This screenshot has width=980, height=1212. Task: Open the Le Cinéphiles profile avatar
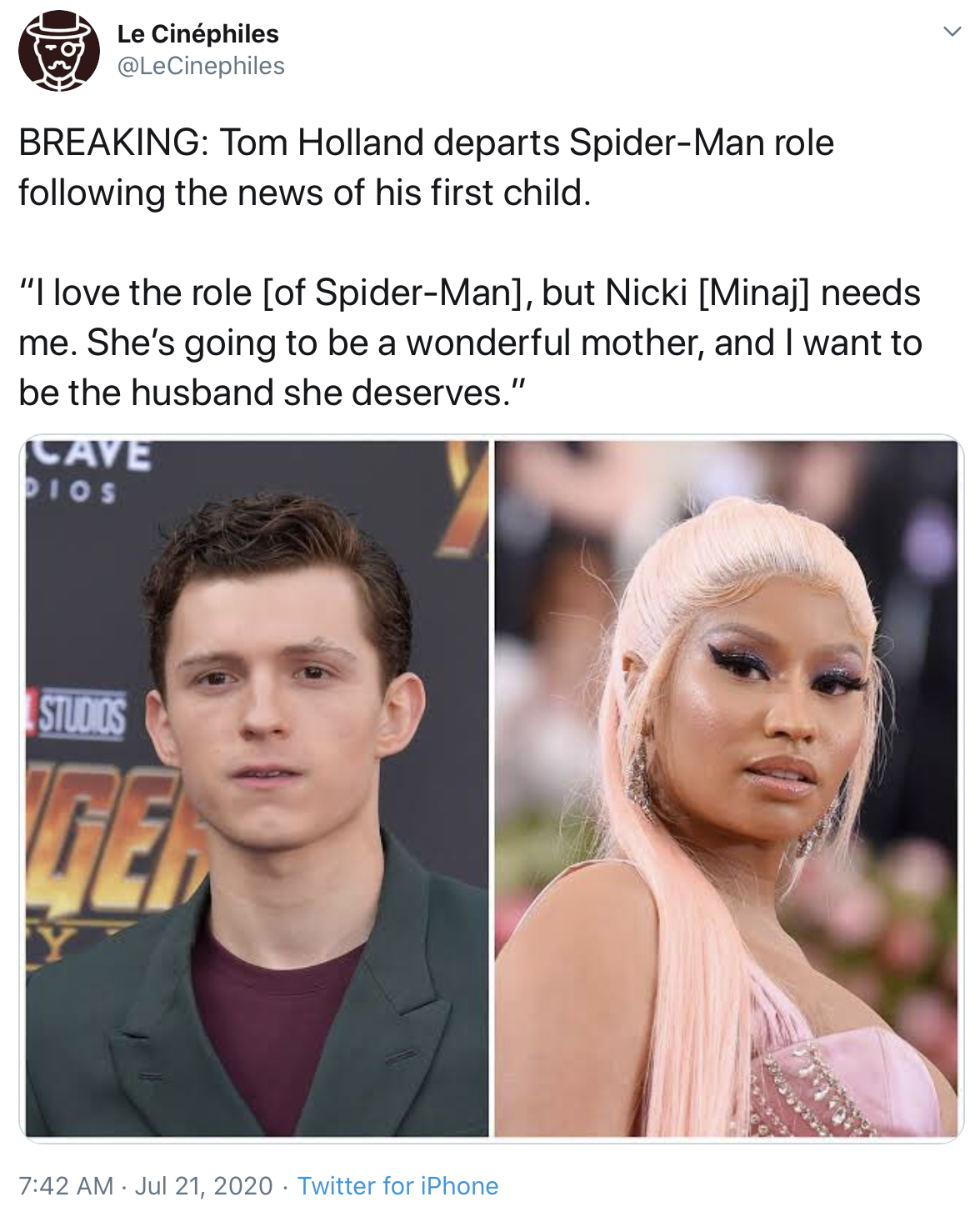59,50
